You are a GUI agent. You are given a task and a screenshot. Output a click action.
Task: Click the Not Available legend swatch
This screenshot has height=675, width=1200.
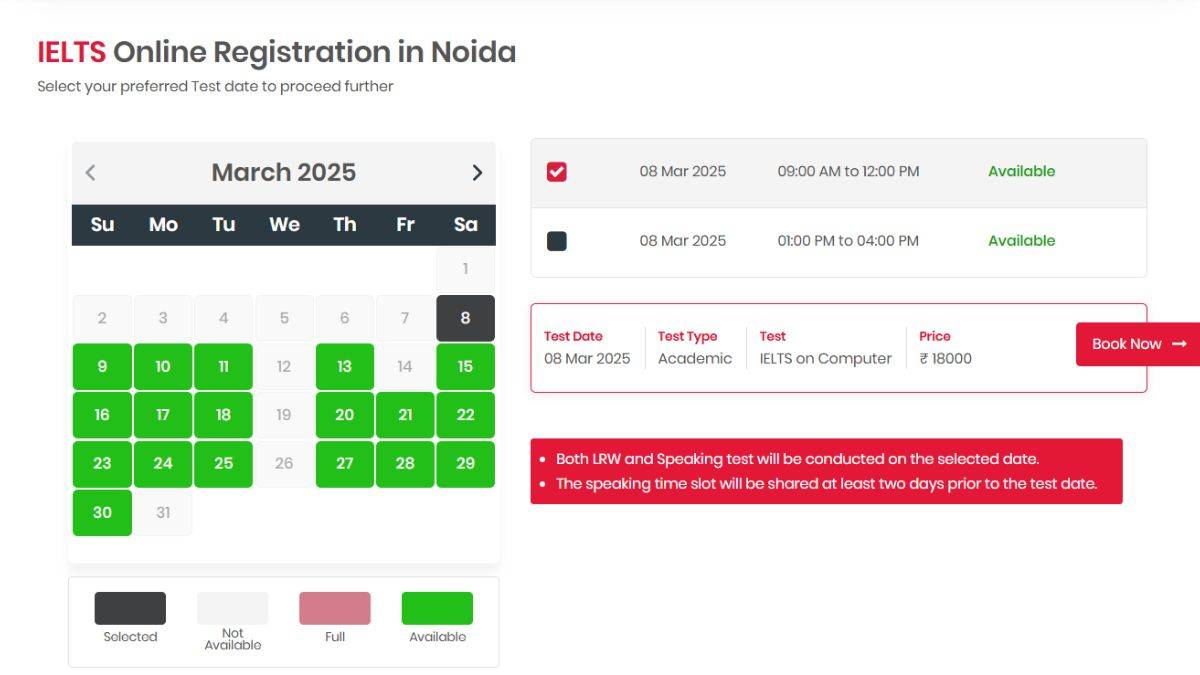tap(232, 607)
